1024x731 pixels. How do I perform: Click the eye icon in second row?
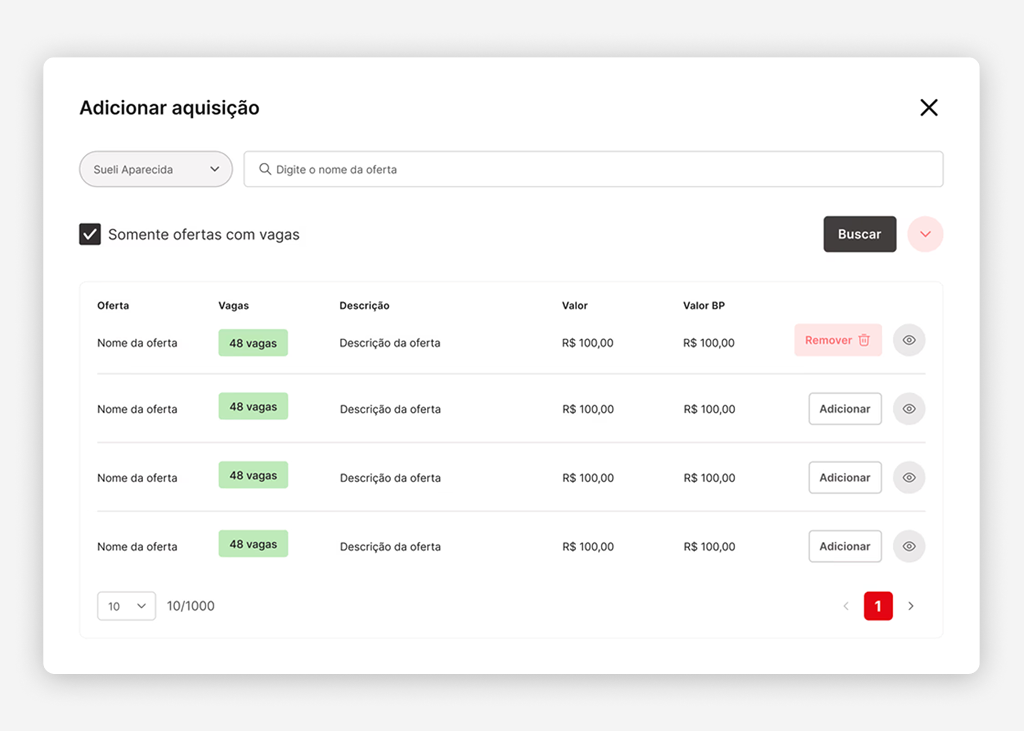(909, 409)
